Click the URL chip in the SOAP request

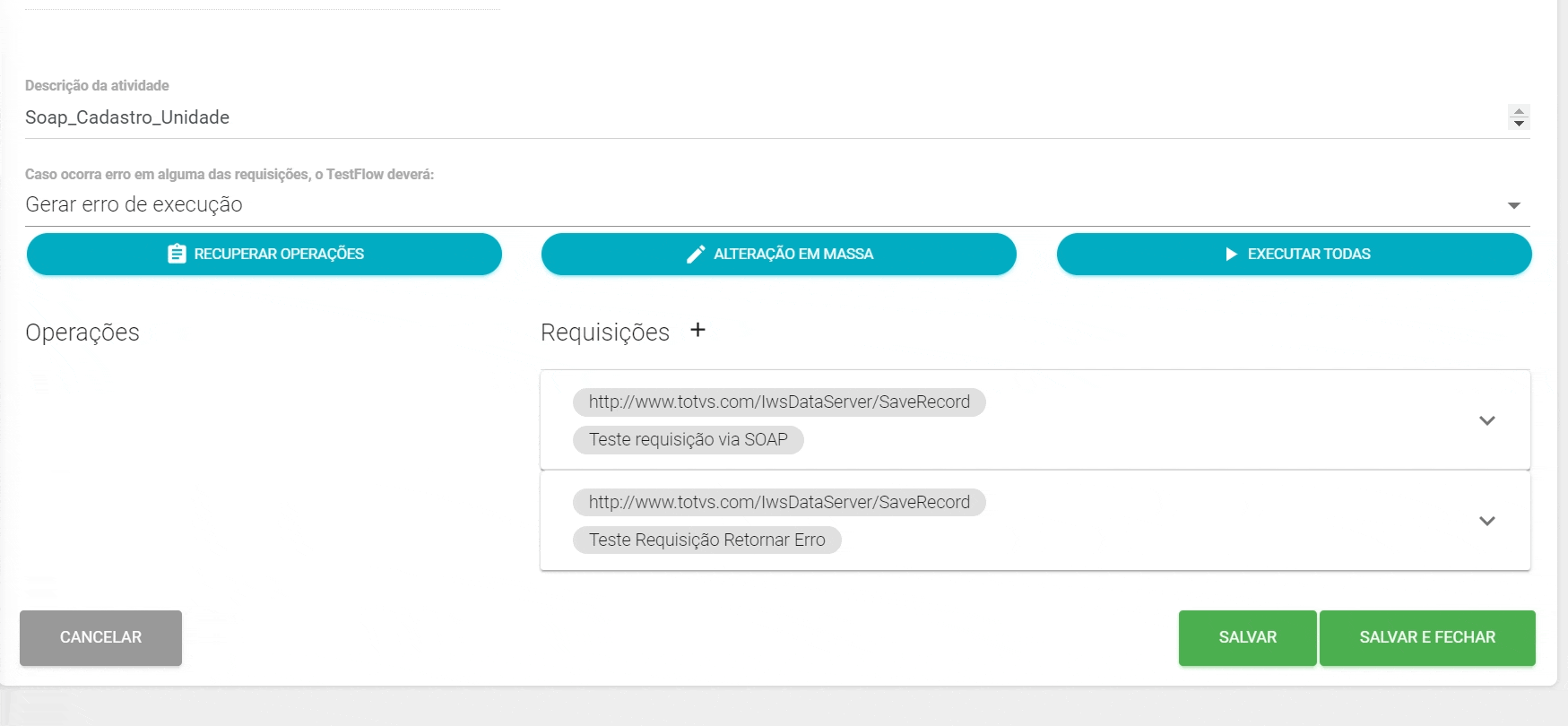click(x=779, y=402)
